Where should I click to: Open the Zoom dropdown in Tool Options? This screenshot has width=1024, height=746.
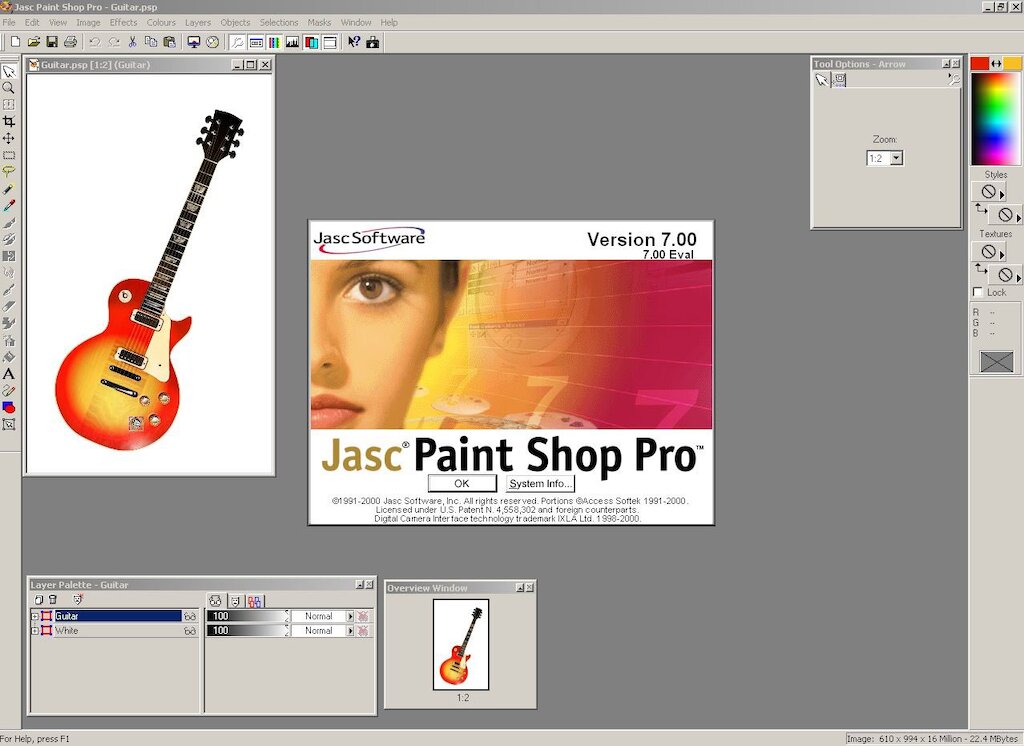896,158
